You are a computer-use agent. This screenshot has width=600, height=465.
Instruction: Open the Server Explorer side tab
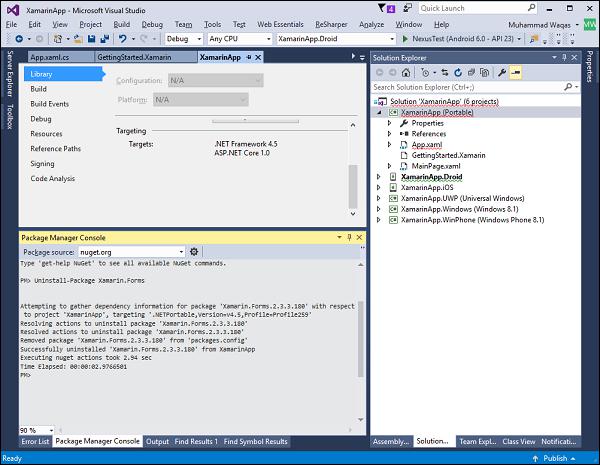coord(10,73)
